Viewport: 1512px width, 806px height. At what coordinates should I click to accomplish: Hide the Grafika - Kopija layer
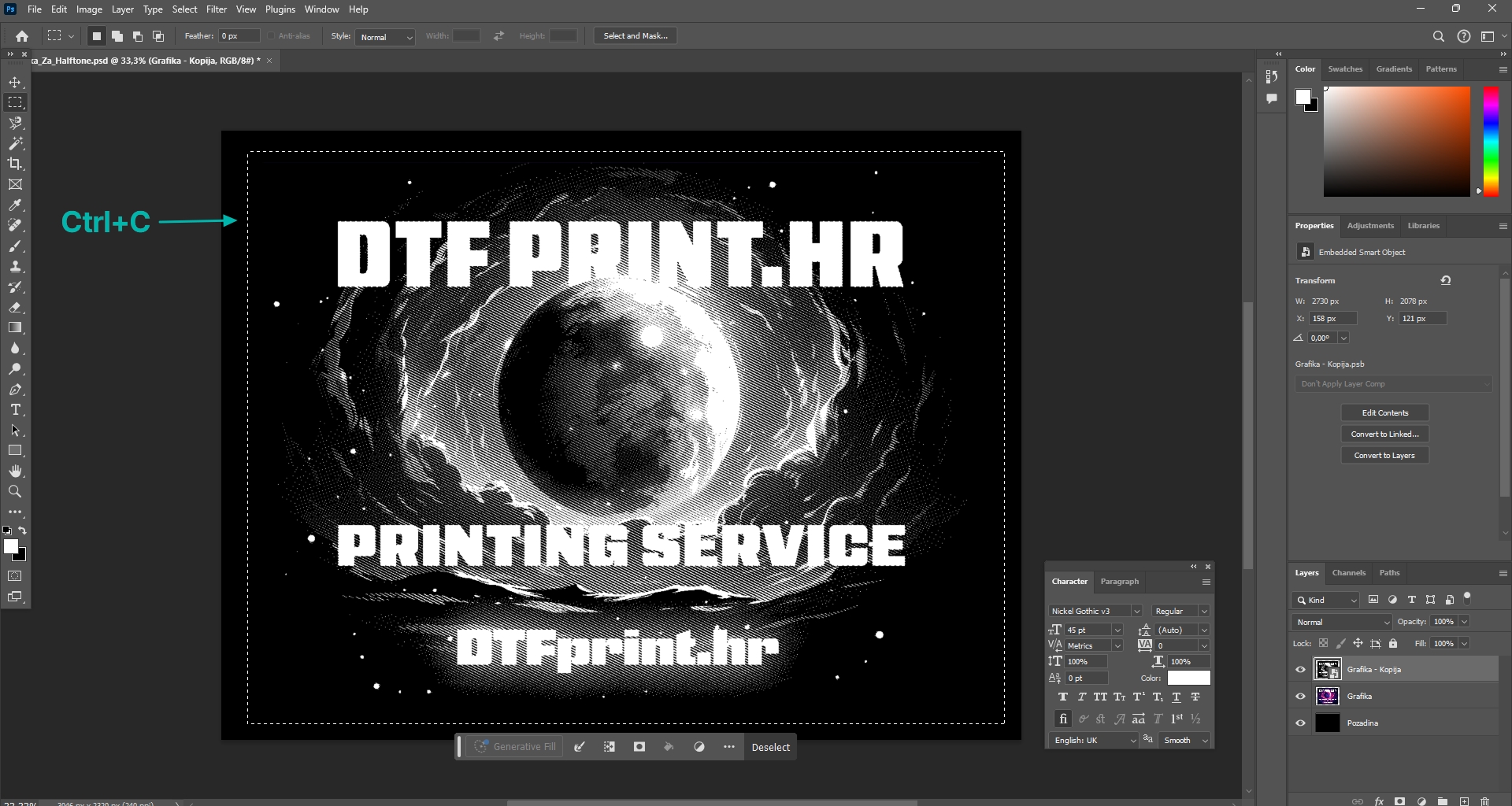tap(1300, 670)
